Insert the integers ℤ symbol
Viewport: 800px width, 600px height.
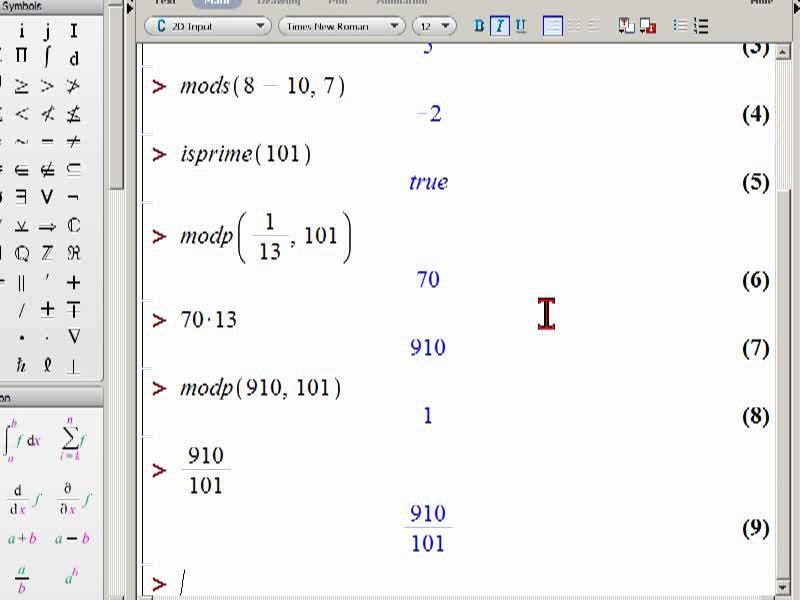[47, 253]
